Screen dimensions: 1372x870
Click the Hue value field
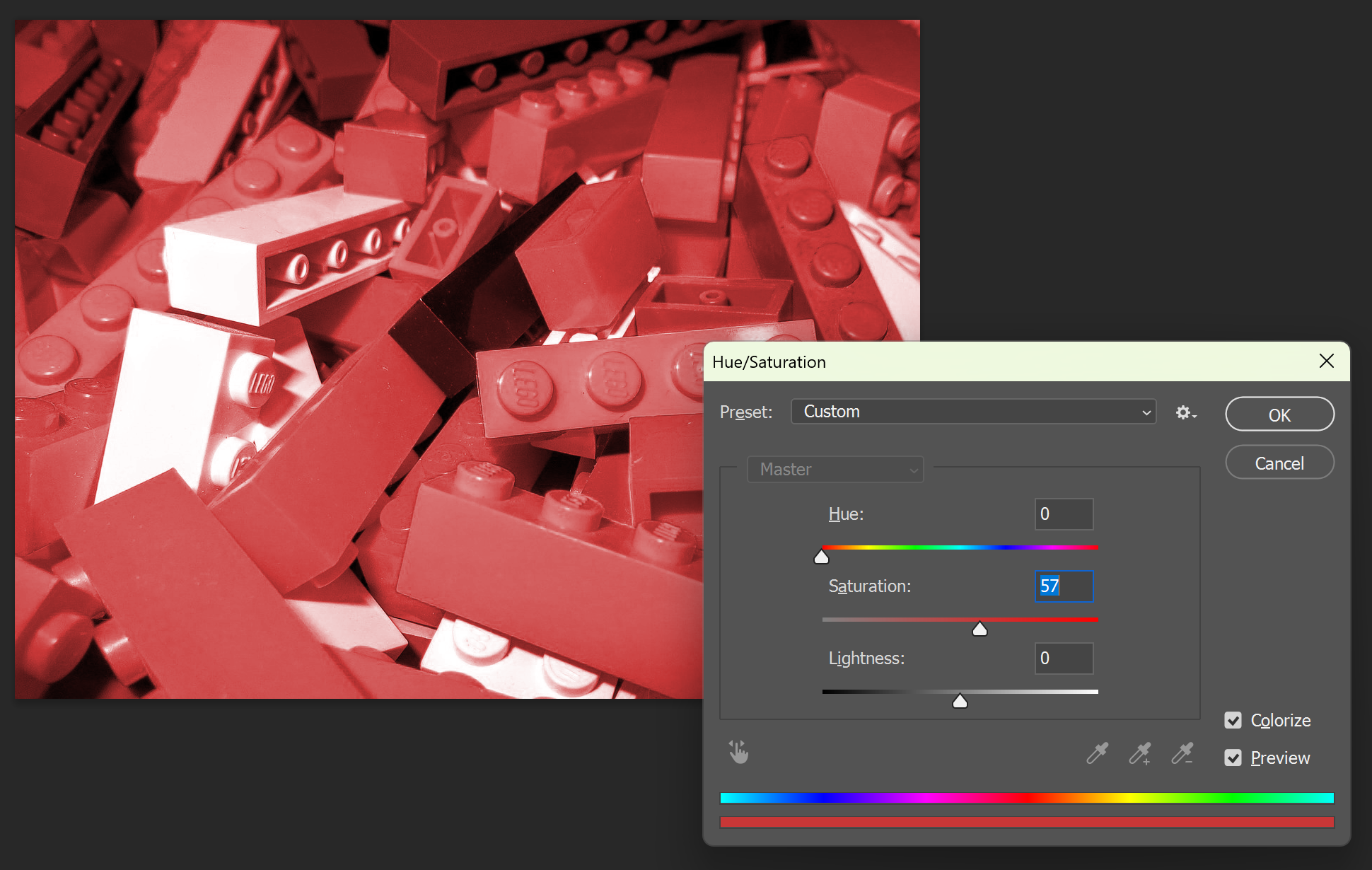point(1064,514)
